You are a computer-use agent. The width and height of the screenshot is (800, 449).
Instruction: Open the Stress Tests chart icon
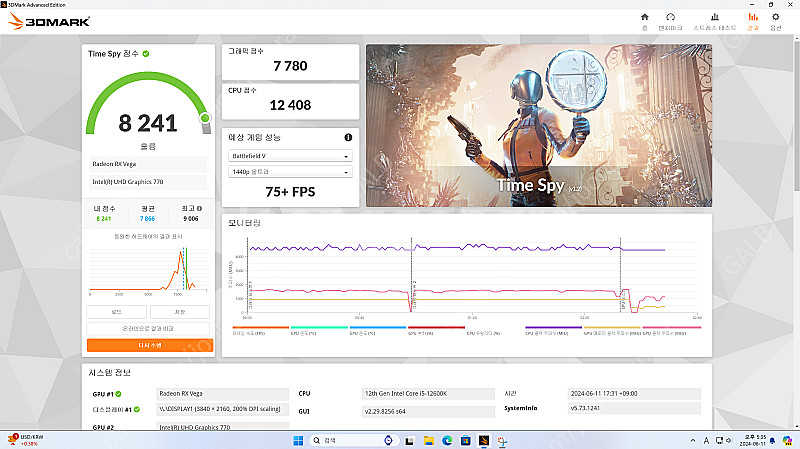click(715, 17)
